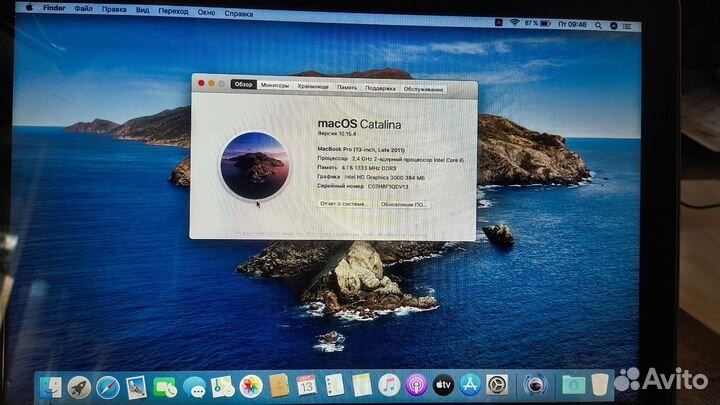
Task: Open Finder from the dock
Action: [51, 387]
